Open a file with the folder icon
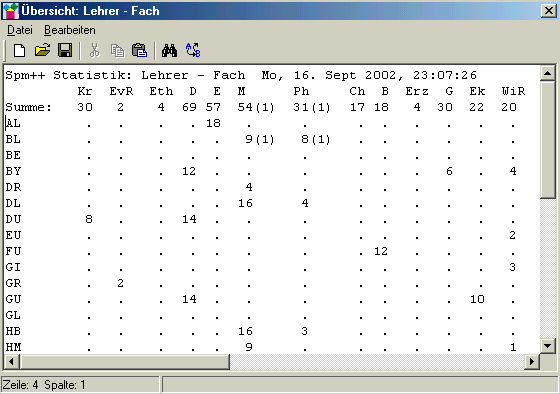This screenshot has height=394, width=560. click(42, 50)
